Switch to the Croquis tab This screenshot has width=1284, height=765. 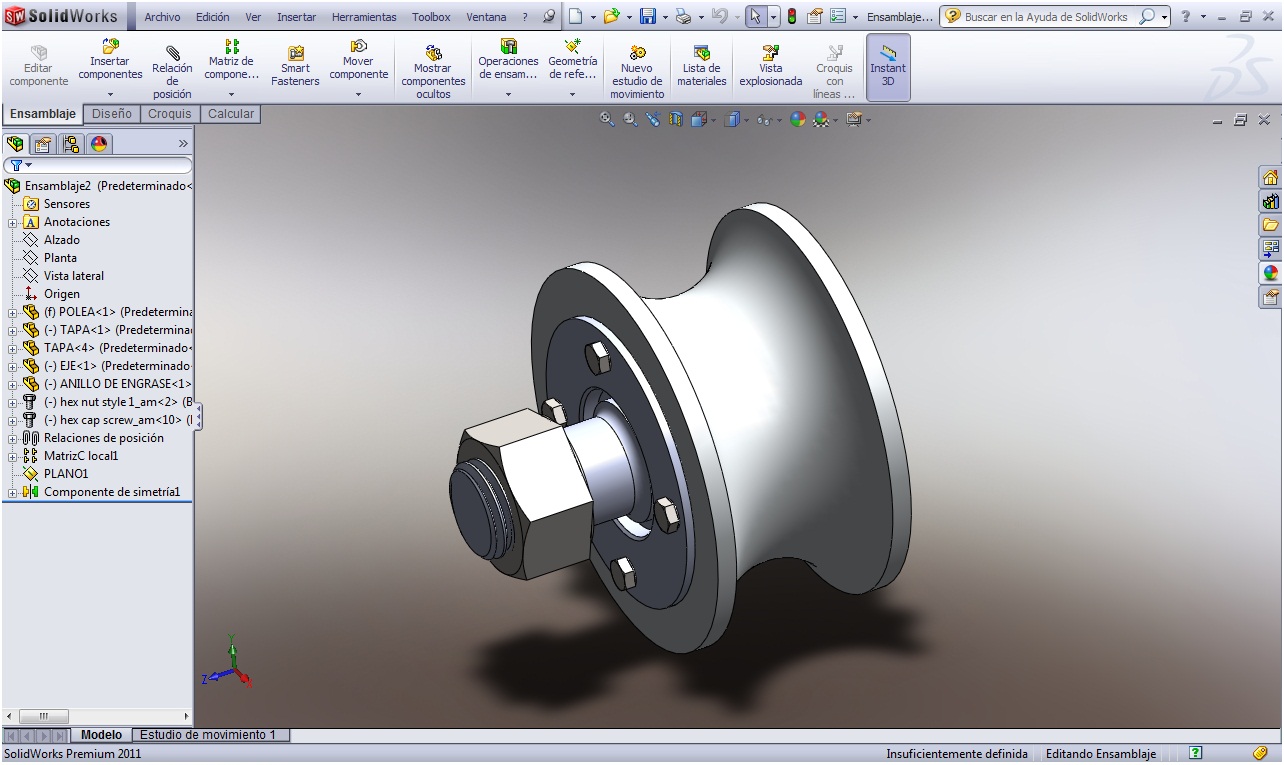[x=170, y=114]
